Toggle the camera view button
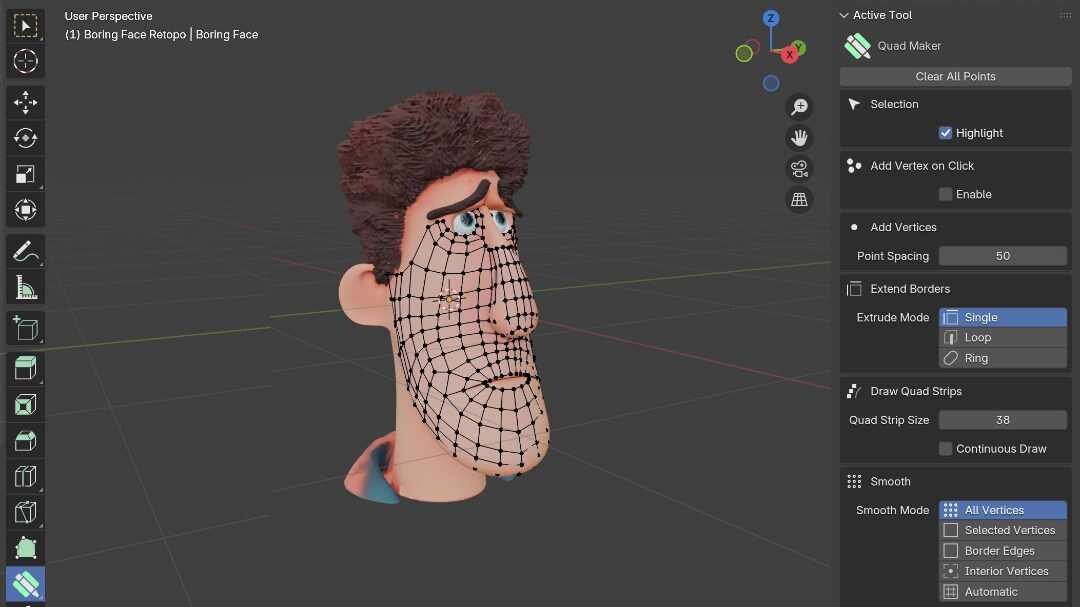The image size is (1080, 607). [799, 169]
